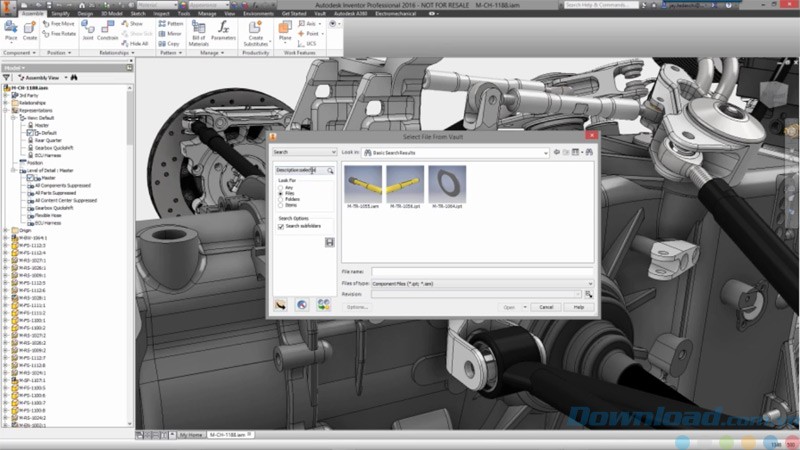Uncheck the Search subfolders checkbox
The height and width of the screenshot is (450, 800).
[281, 227]
